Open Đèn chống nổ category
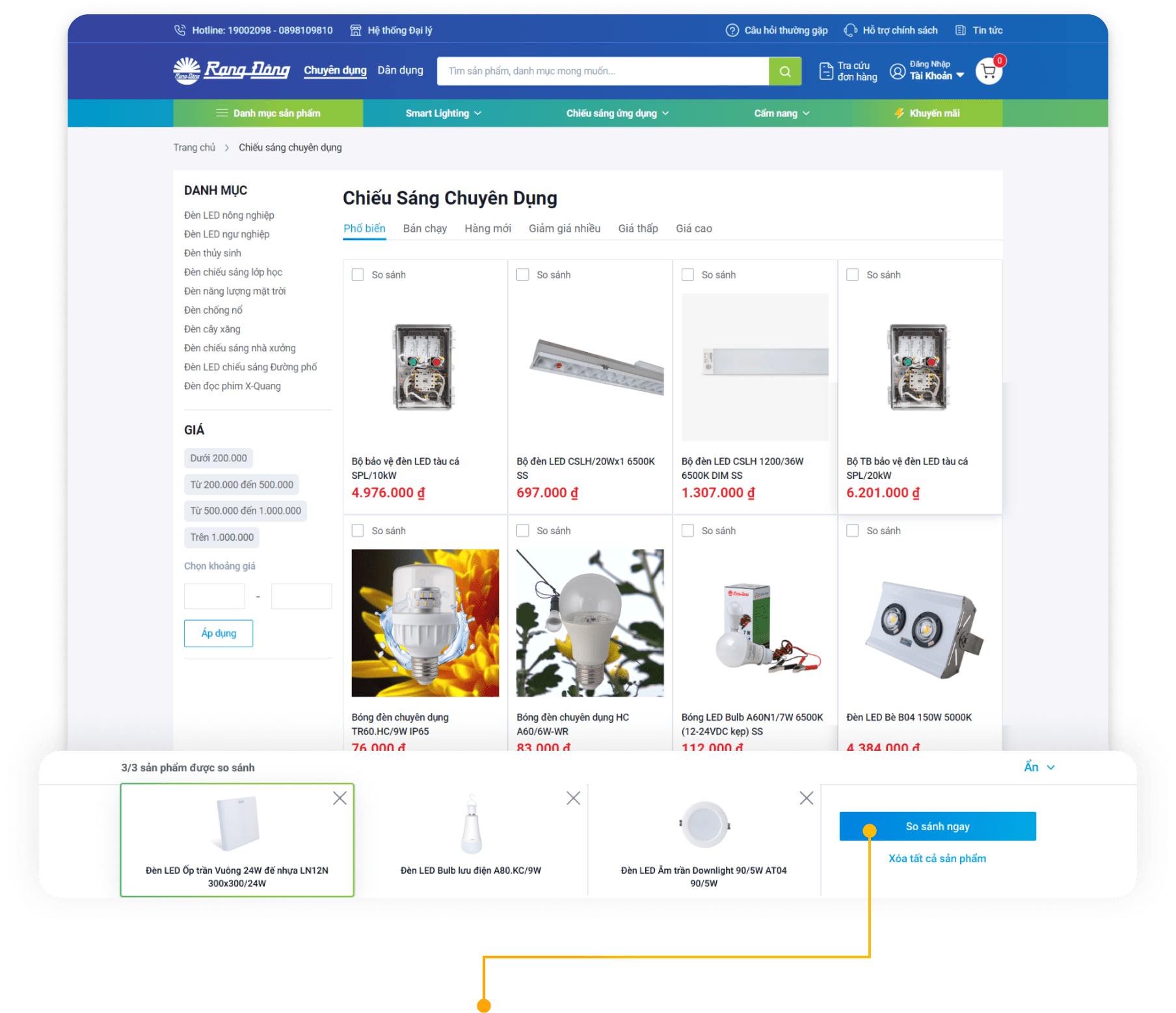Image resolution: width=1176 pixels, height=1013 pixels. tap(213, 310)
